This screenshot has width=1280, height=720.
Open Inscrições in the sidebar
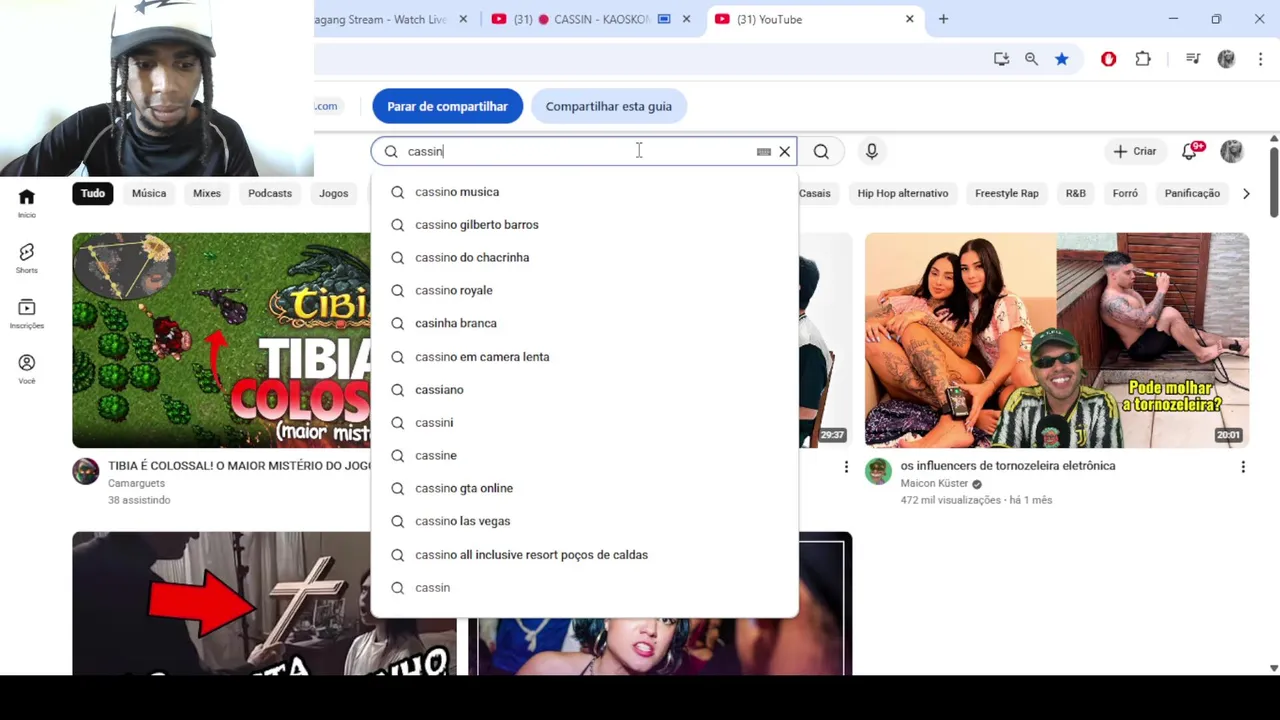pyautogui.click(x=27, y=314)
